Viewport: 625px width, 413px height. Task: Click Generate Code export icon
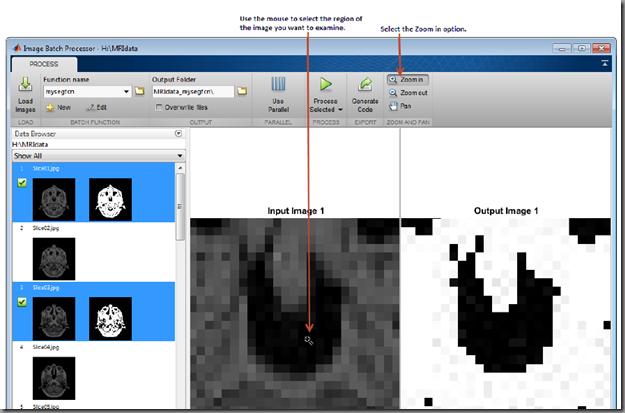pos(365,85)
